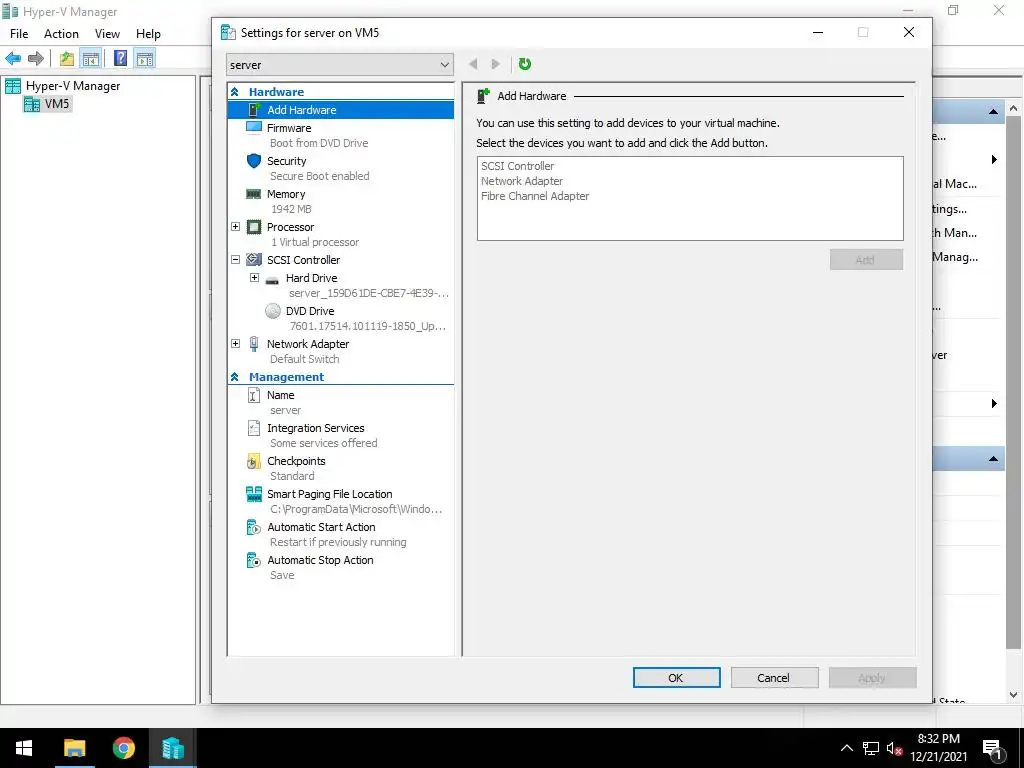Viewport: 1024px width, 768px height.
Task: Click the Actions pane scroll-down arrow
Action: [1014, 695]
